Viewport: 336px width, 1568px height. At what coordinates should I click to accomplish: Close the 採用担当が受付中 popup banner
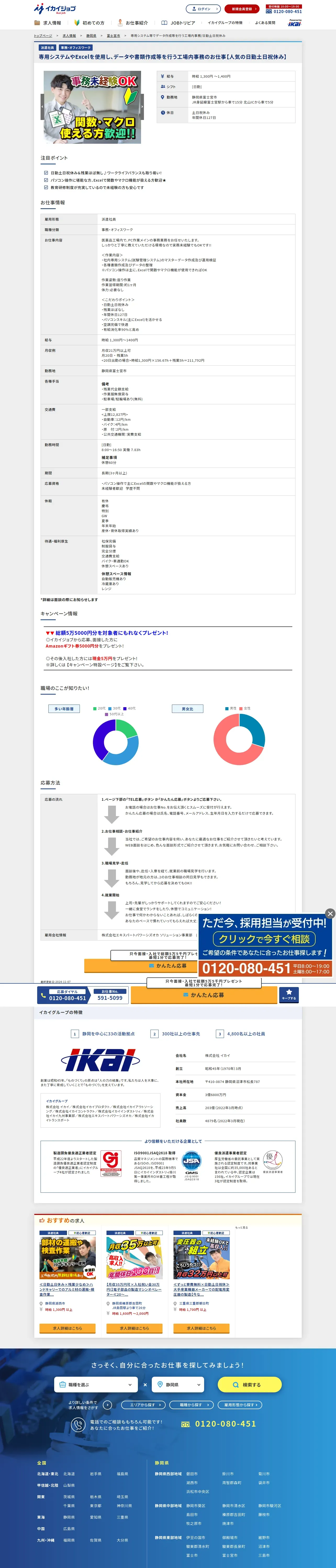[330, 913]
